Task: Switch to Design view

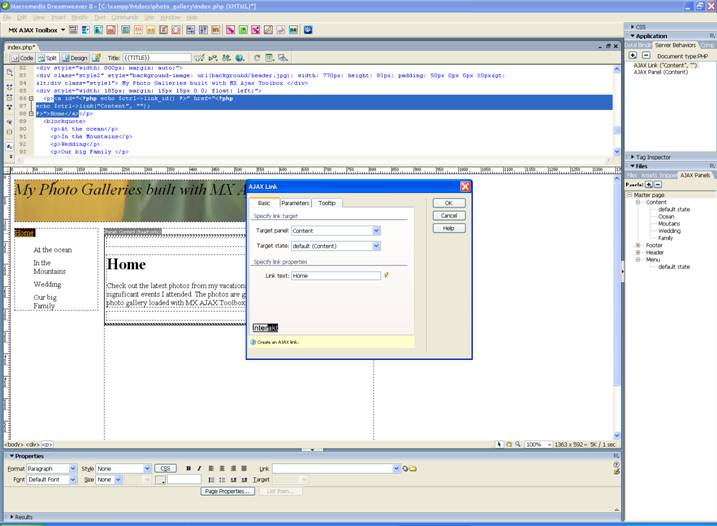Action: (74, 58)
